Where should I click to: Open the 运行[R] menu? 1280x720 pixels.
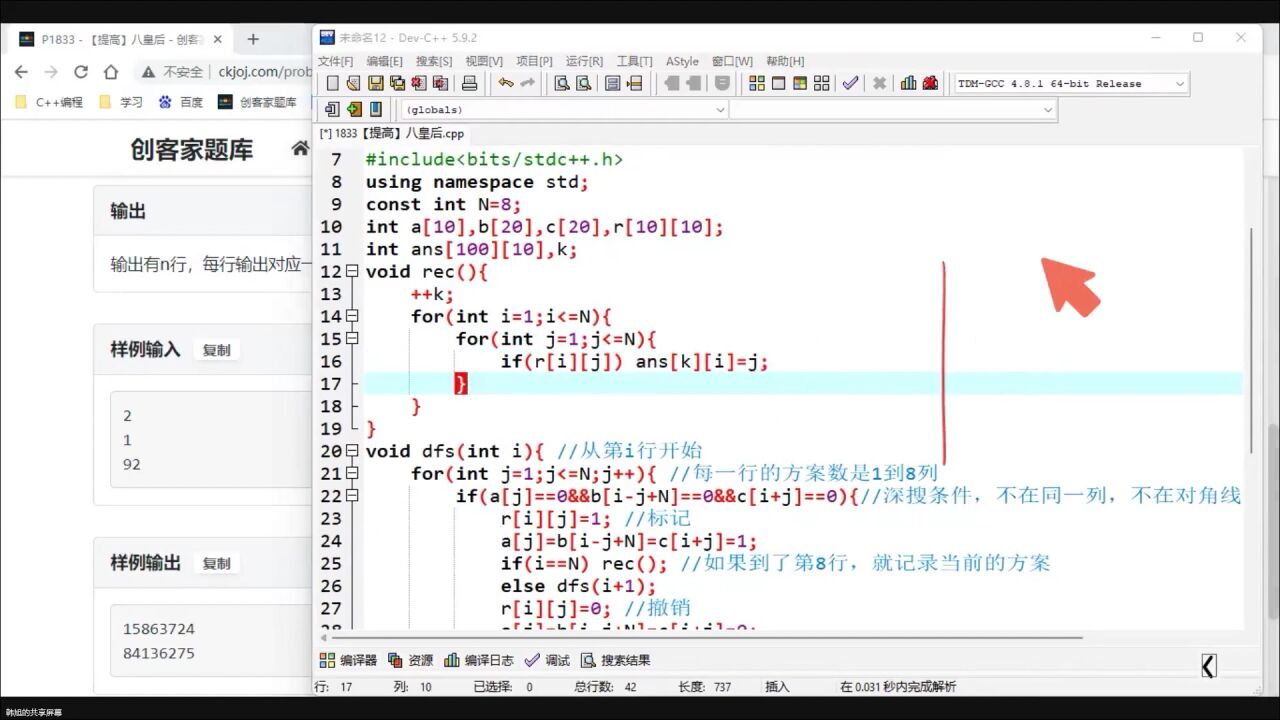[583, 61]
